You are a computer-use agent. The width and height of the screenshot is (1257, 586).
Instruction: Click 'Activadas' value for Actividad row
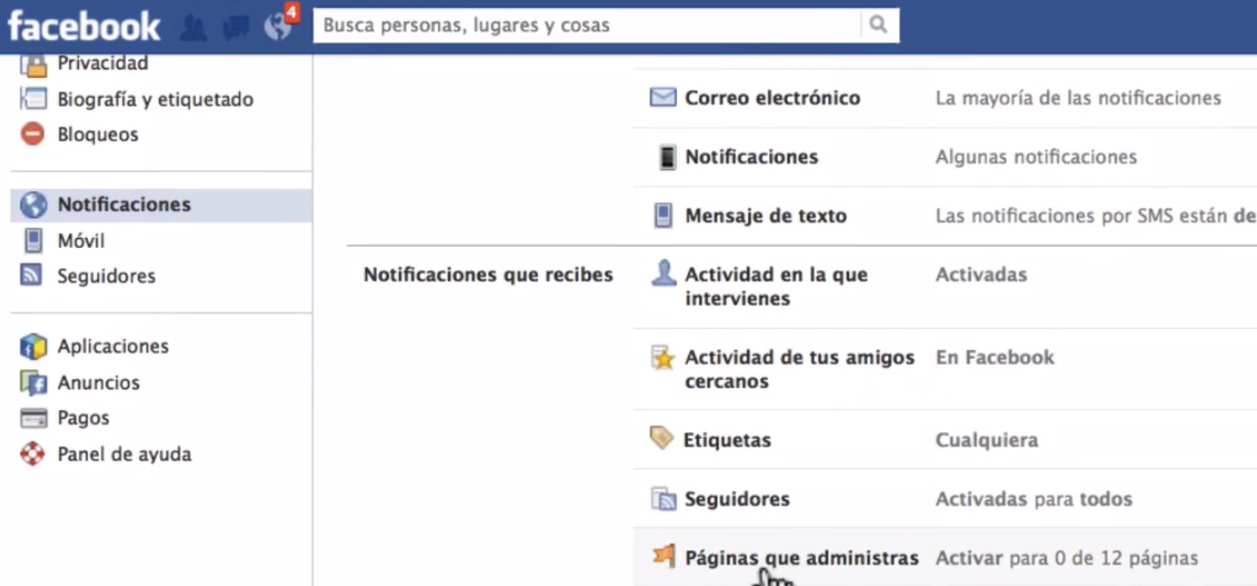(981, 275)
